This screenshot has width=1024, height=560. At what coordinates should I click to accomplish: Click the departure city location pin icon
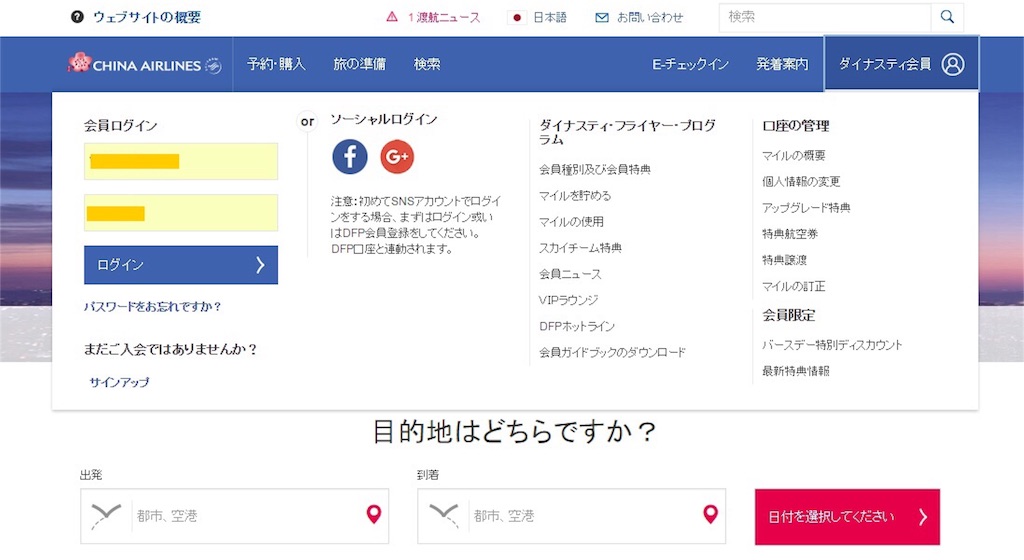374,515
